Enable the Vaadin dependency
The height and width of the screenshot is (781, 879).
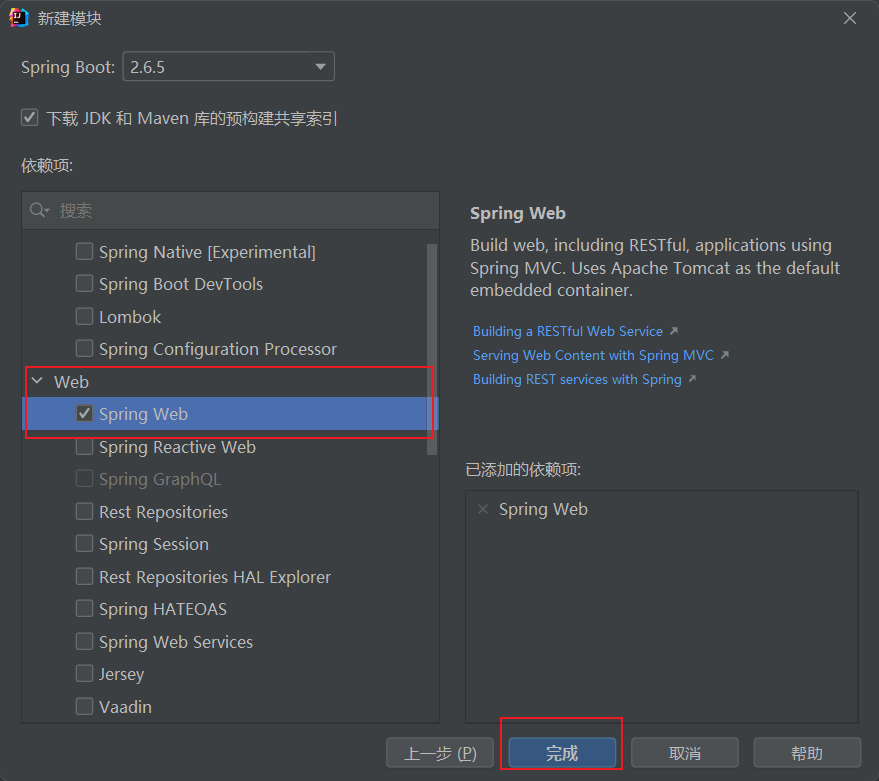point(84,706)
